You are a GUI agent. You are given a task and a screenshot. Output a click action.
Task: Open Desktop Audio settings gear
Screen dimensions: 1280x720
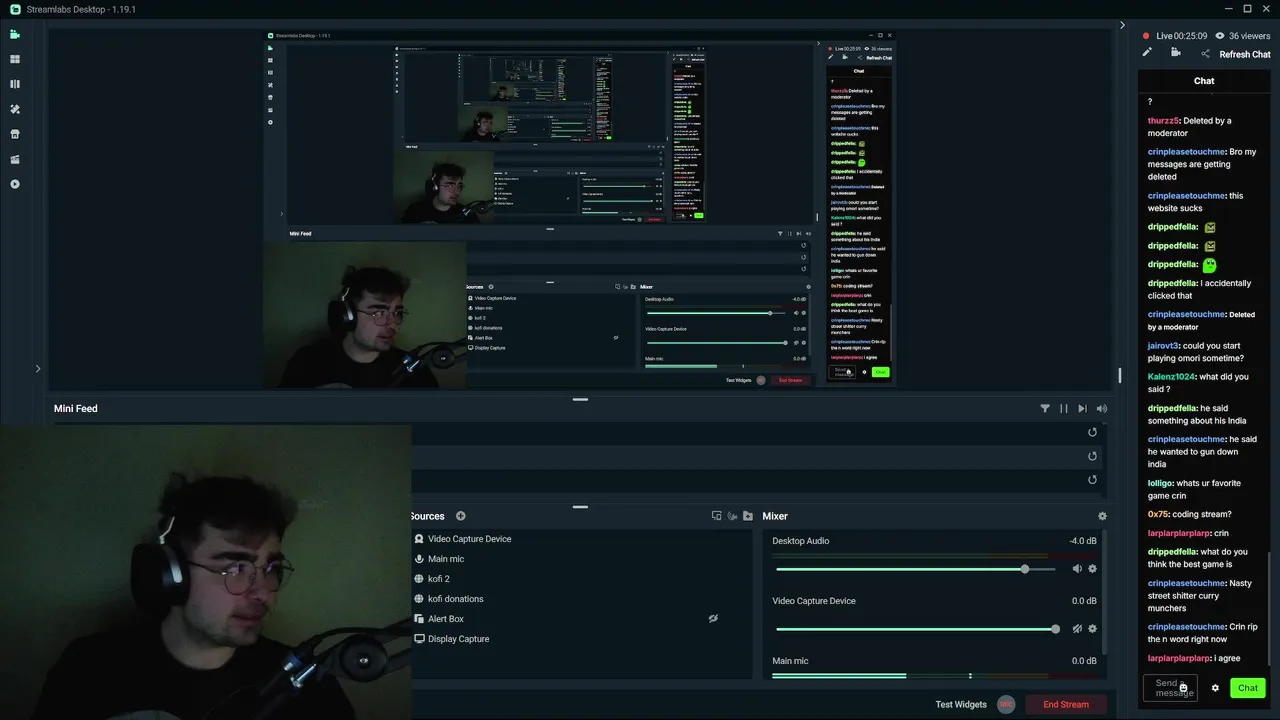(1092, 569)
